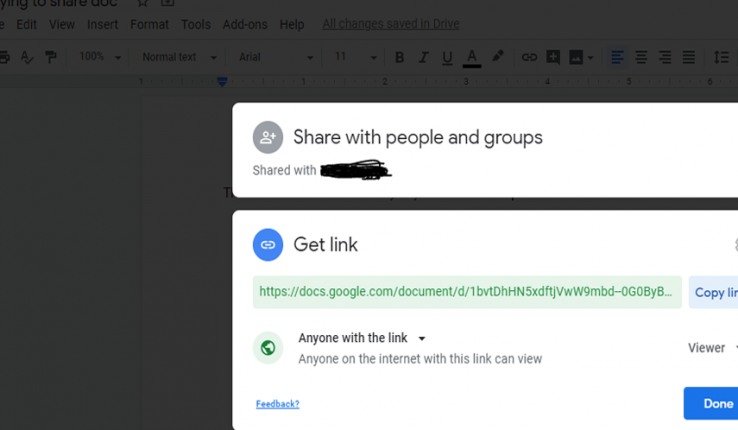Star the document title
The image size is (738, 430).
click(x=142, y=3)
